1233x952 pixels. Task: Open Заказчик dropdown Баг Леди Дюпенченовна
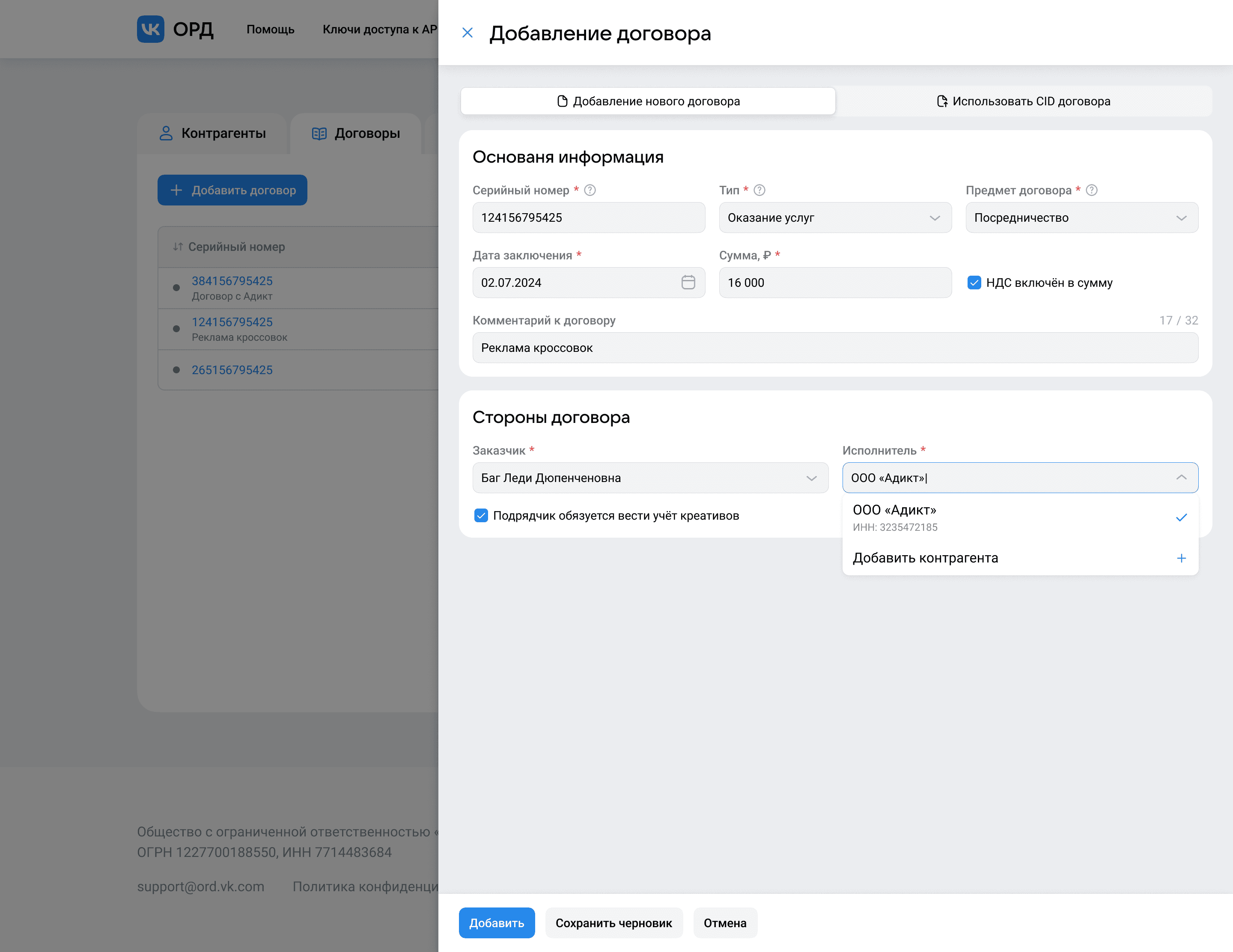(650, 478)
